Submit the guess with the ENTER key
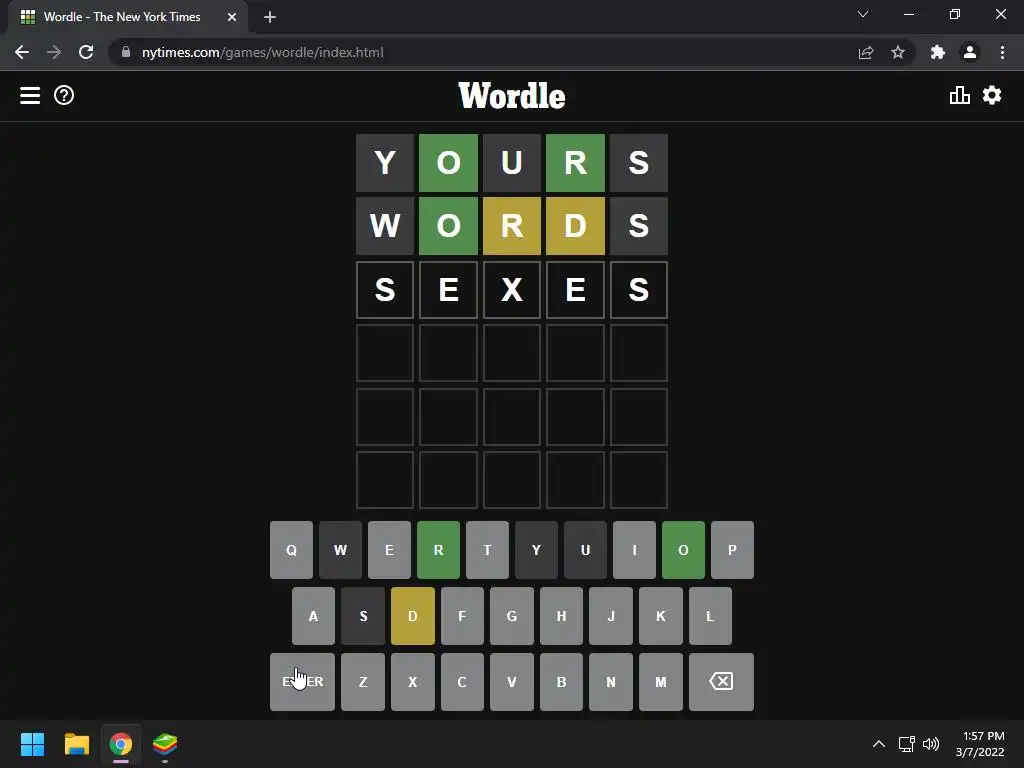 click(x=302, y=682)
